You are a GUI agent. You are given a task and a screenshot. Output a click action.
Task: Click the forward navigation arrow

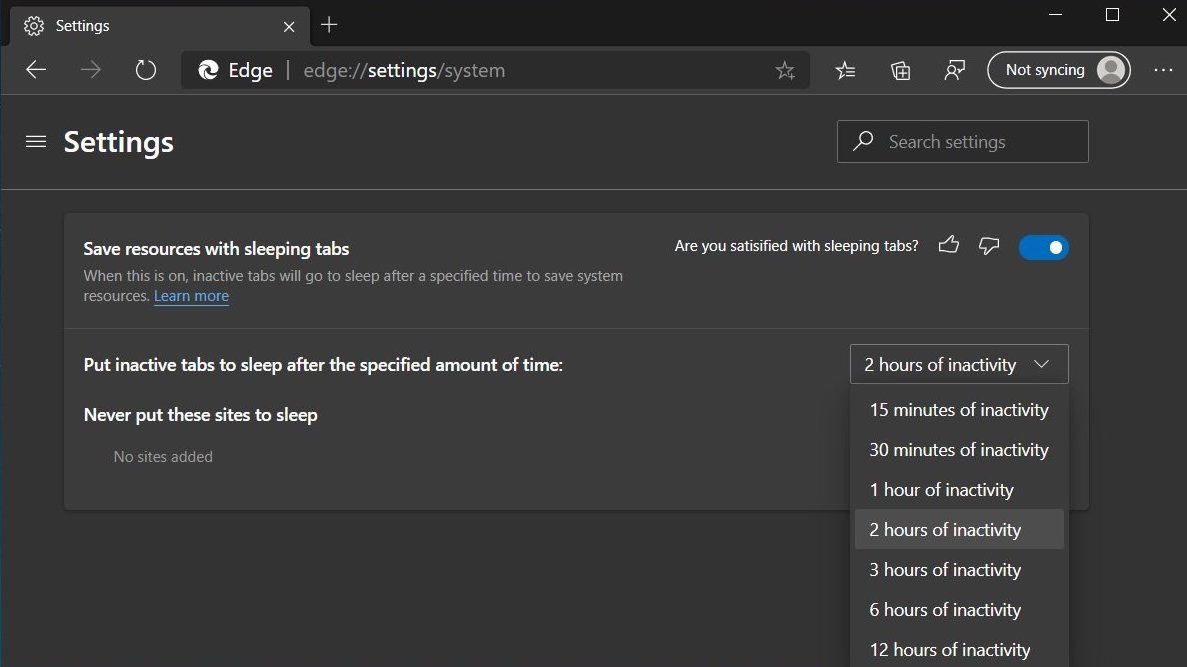pos(91,70)
